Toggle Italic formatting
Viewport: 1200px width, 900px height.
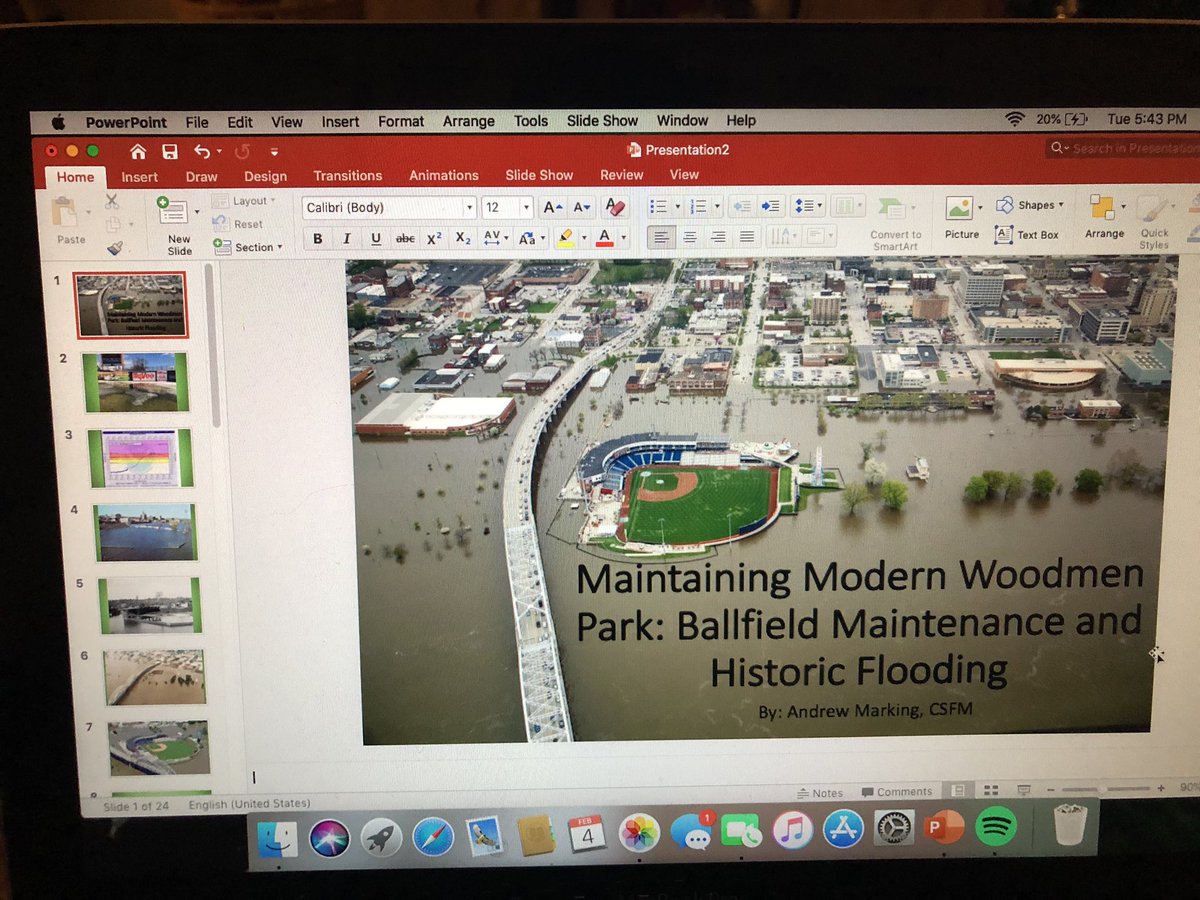[347, 238]
